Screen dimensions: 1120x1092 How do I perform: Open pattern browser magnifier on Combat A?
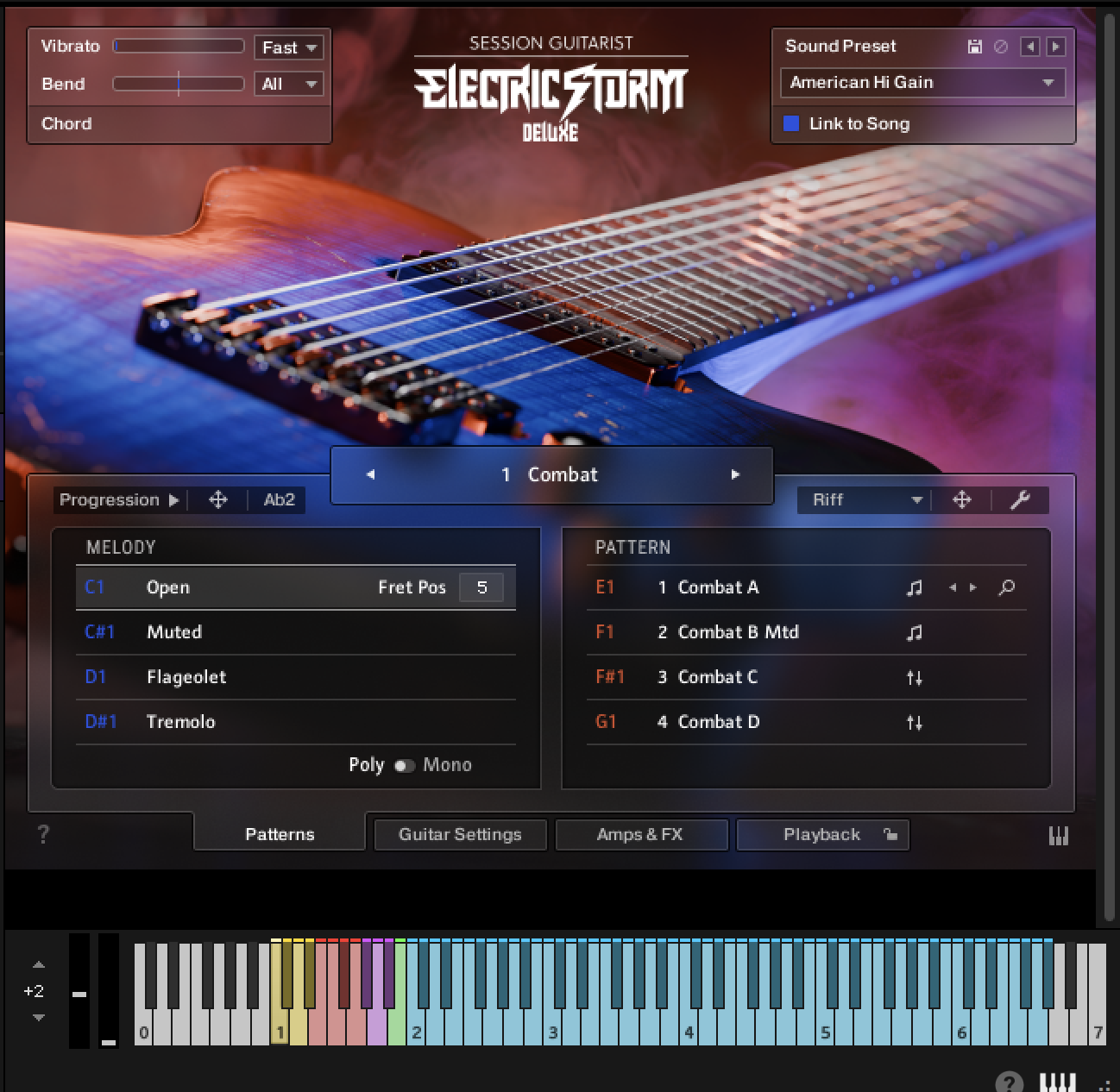pos(1006,588)
